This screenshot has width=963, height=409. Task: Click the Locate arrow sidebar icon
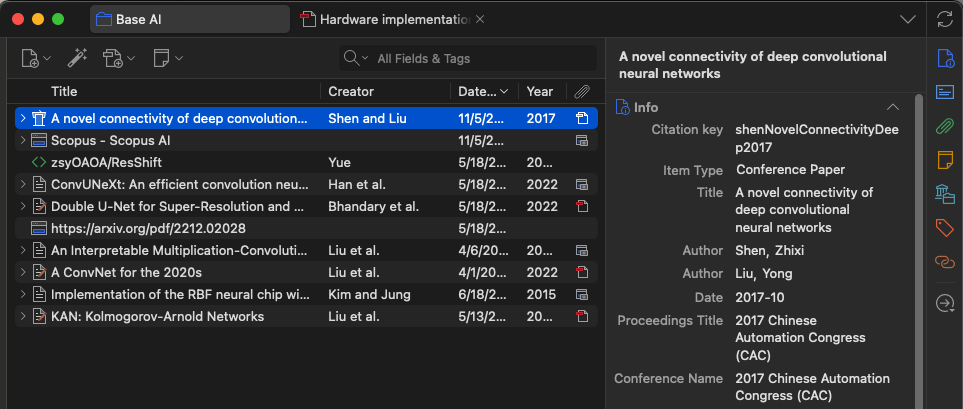coord(945,303)
